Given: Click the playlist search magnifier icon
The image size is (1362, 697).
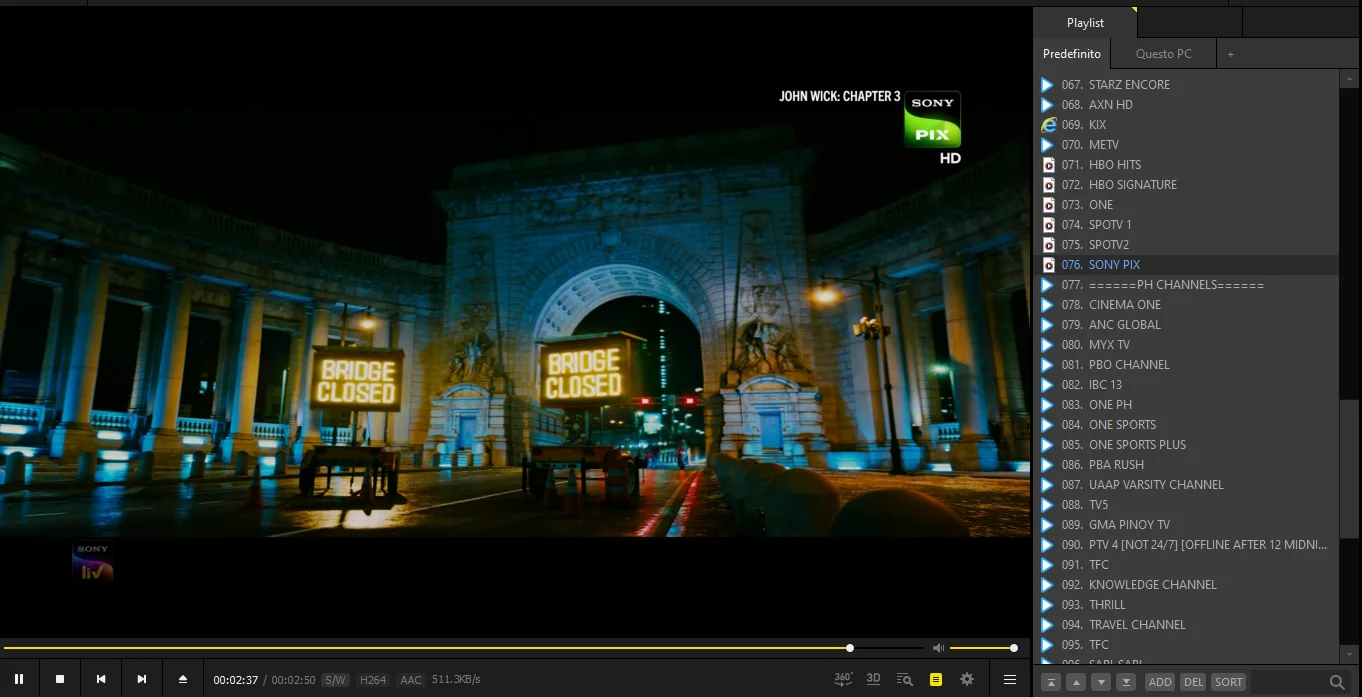Looking at the screenshot, I should click(1337, 682).
